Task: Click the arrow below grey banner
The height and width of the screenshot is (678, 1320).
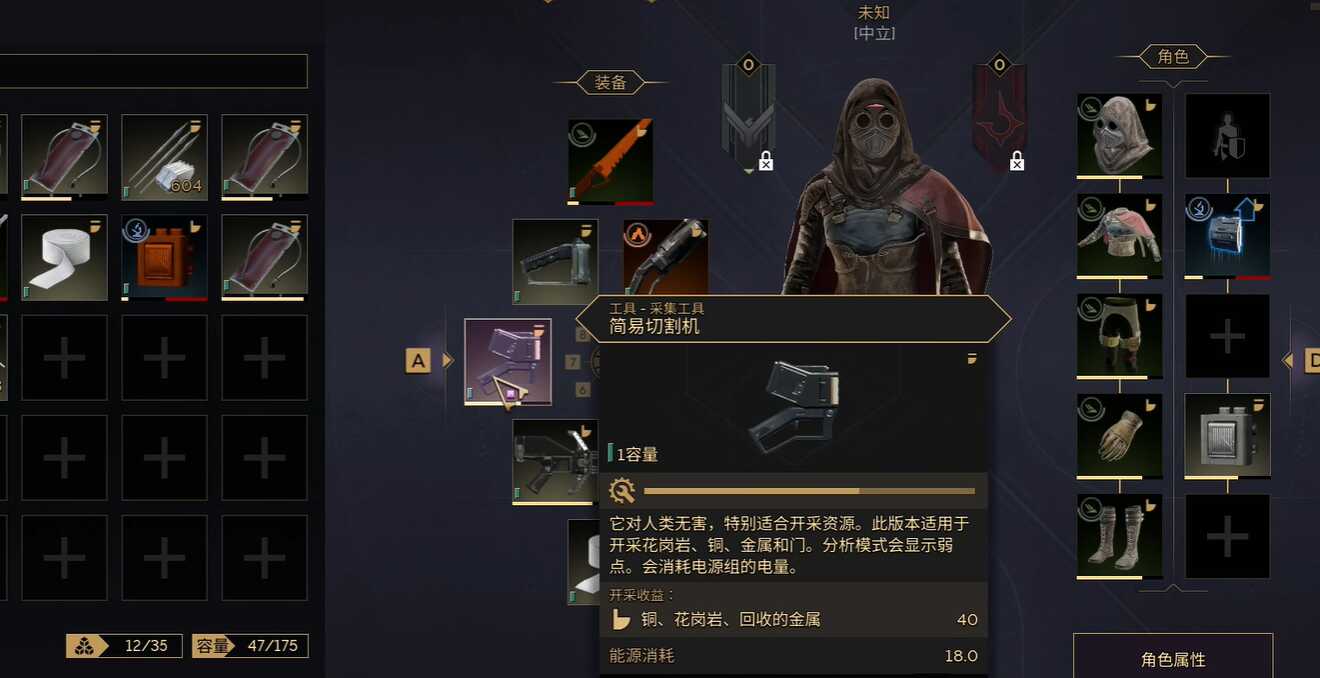Action: pos(749,172)
